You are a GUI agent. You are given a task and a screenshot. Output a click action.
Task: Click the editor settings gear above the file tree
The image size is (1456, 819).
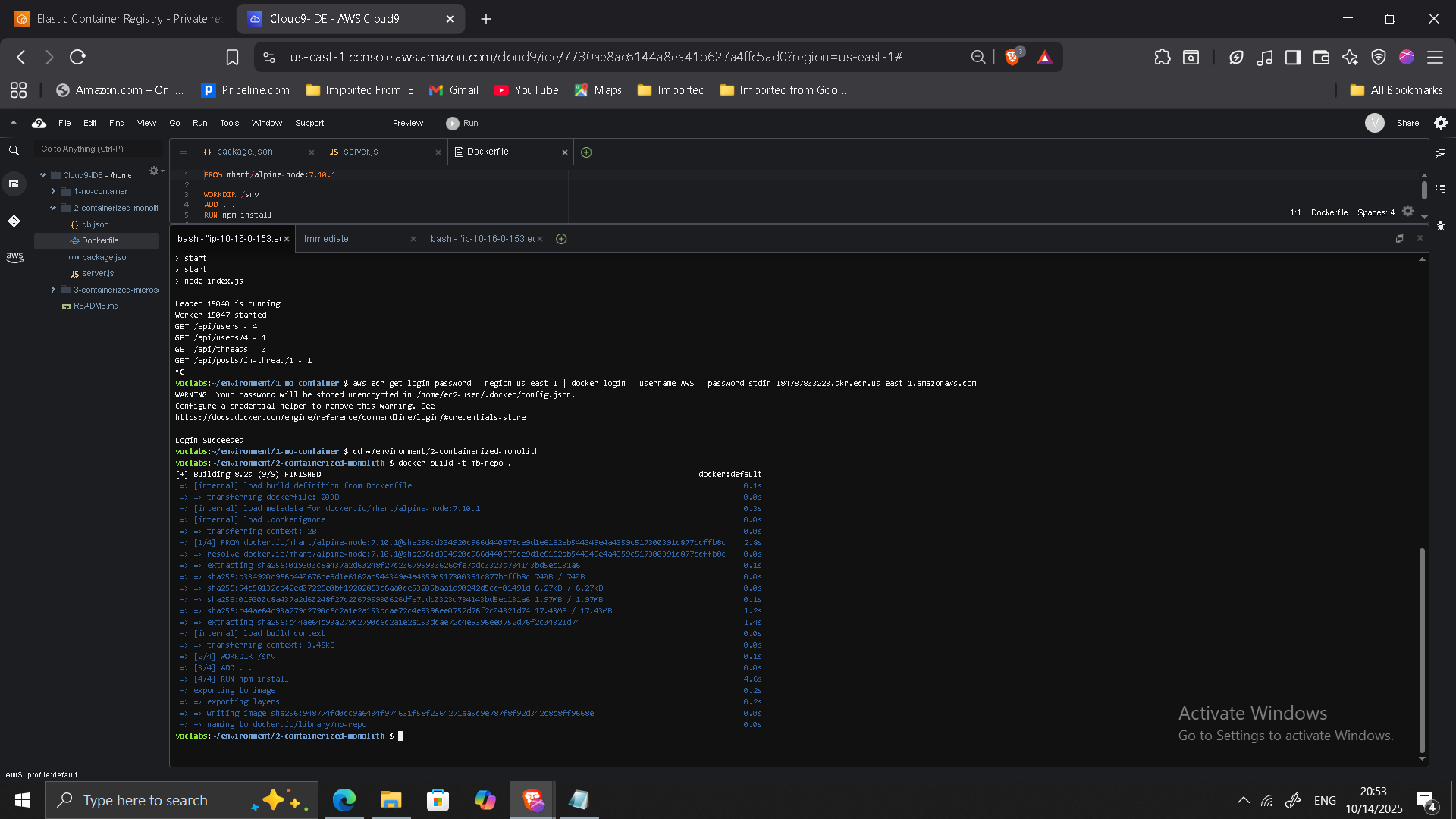(155, 171)
